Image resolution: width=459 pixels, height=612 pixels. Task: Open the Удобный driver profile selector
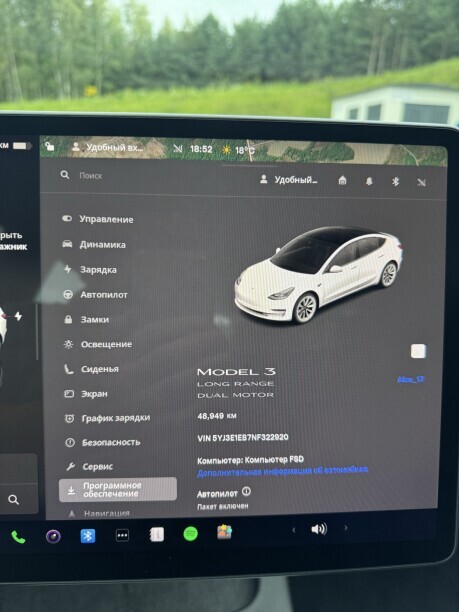289,180
